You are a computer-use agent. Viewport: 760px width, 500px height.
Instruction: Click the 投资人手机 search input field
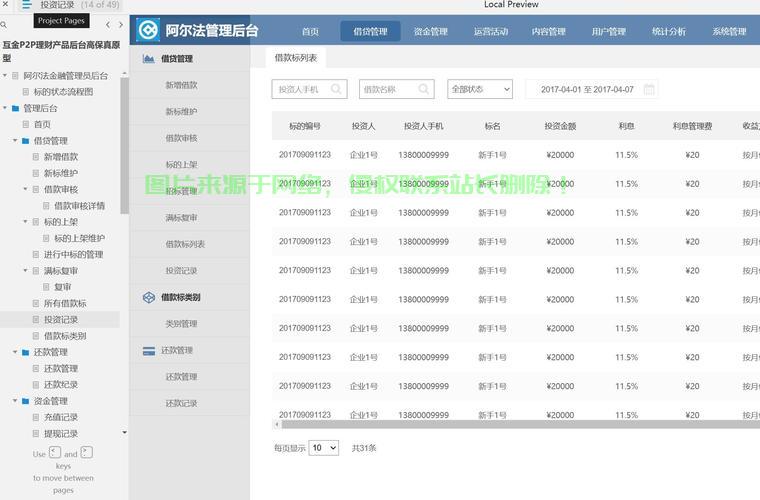[309, 89]
